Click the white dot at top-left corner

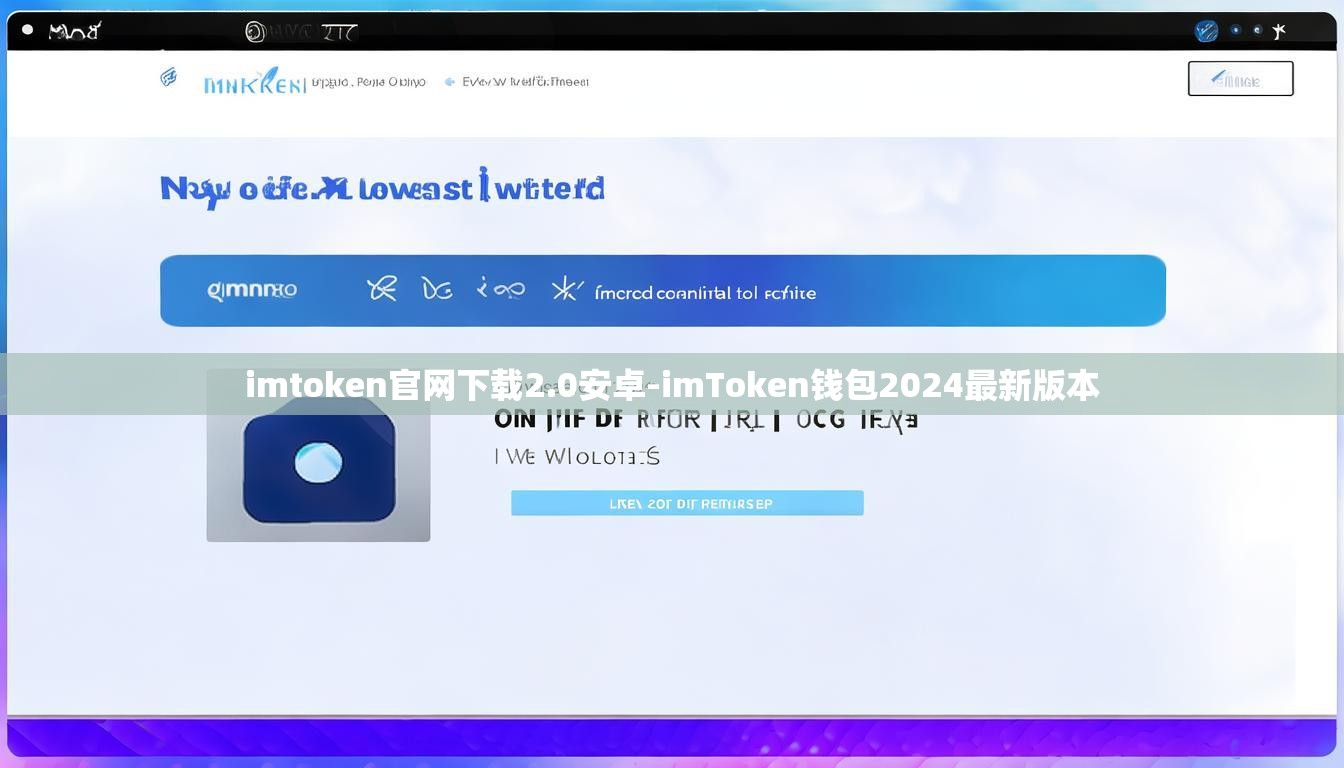click(x=27, y=30)
